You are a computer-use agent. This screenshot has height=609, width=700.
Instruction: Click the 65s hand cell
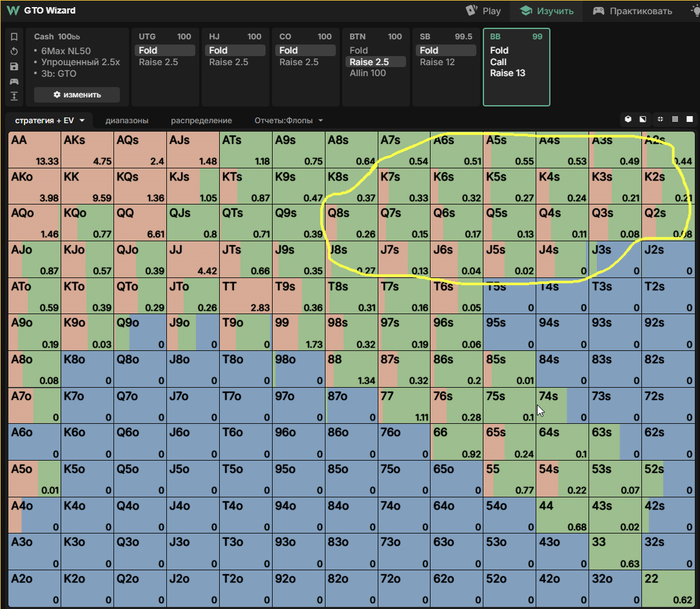click(x=509, y=442)
